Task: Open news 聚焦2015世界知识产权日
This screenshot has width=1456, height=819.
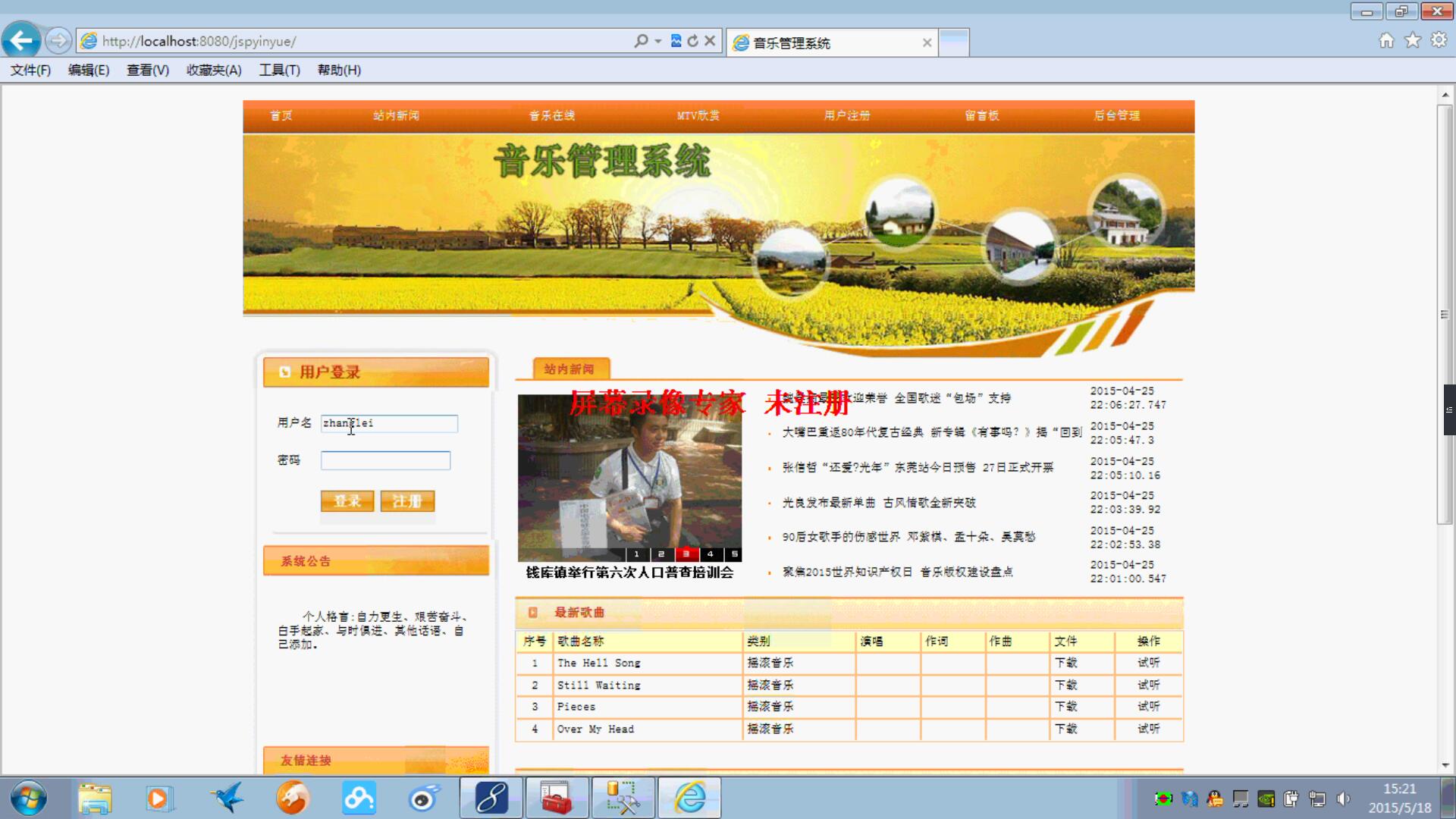Action: coord(897,572)
